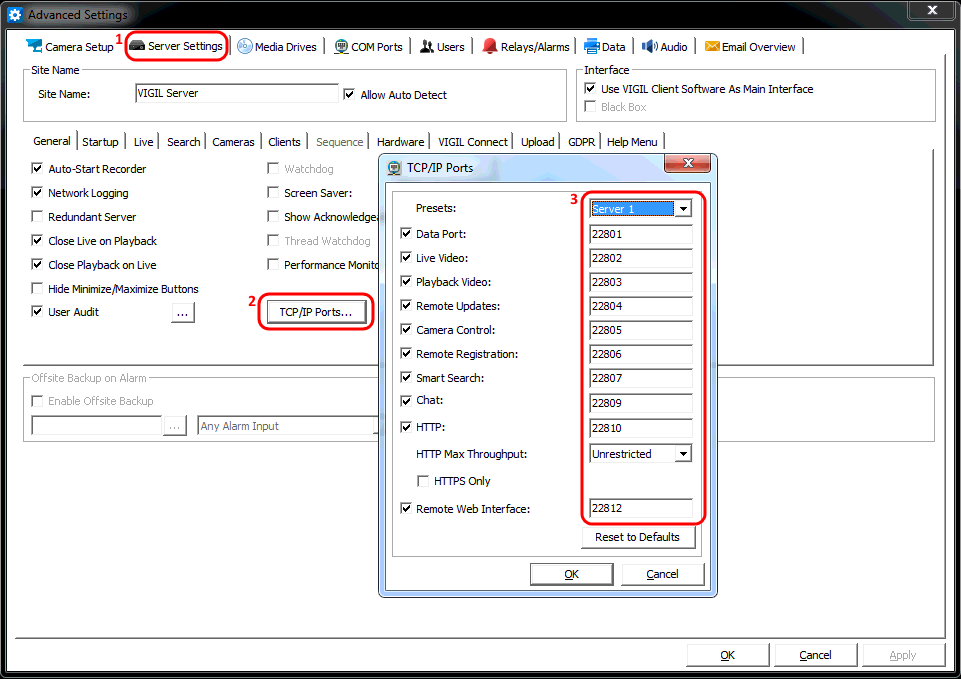This screenshot has height=679, width=961.
Task: Uncheck the Smart Search port checkbox
Action: click(406, 377)
